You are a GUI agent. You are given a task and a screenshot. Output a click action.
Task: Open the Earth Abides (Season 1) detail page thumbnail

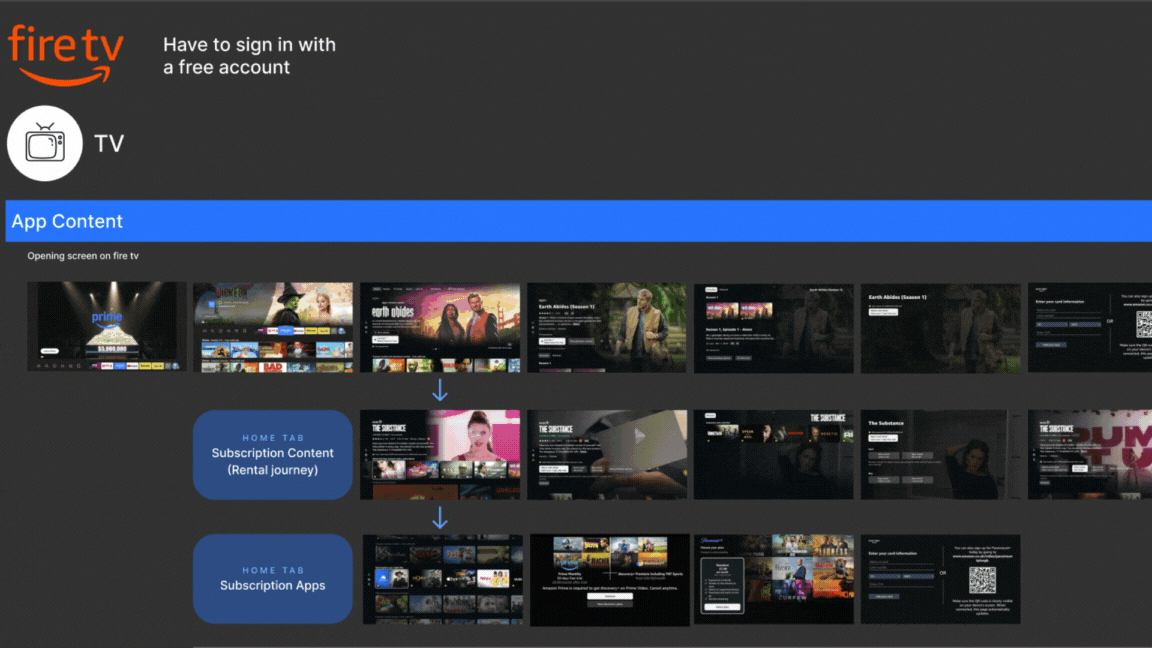(607, 327)
